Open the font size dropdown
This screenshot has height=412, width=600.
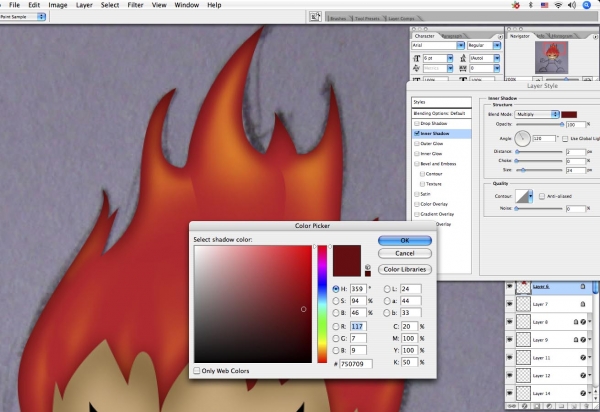tap(450, 58)
